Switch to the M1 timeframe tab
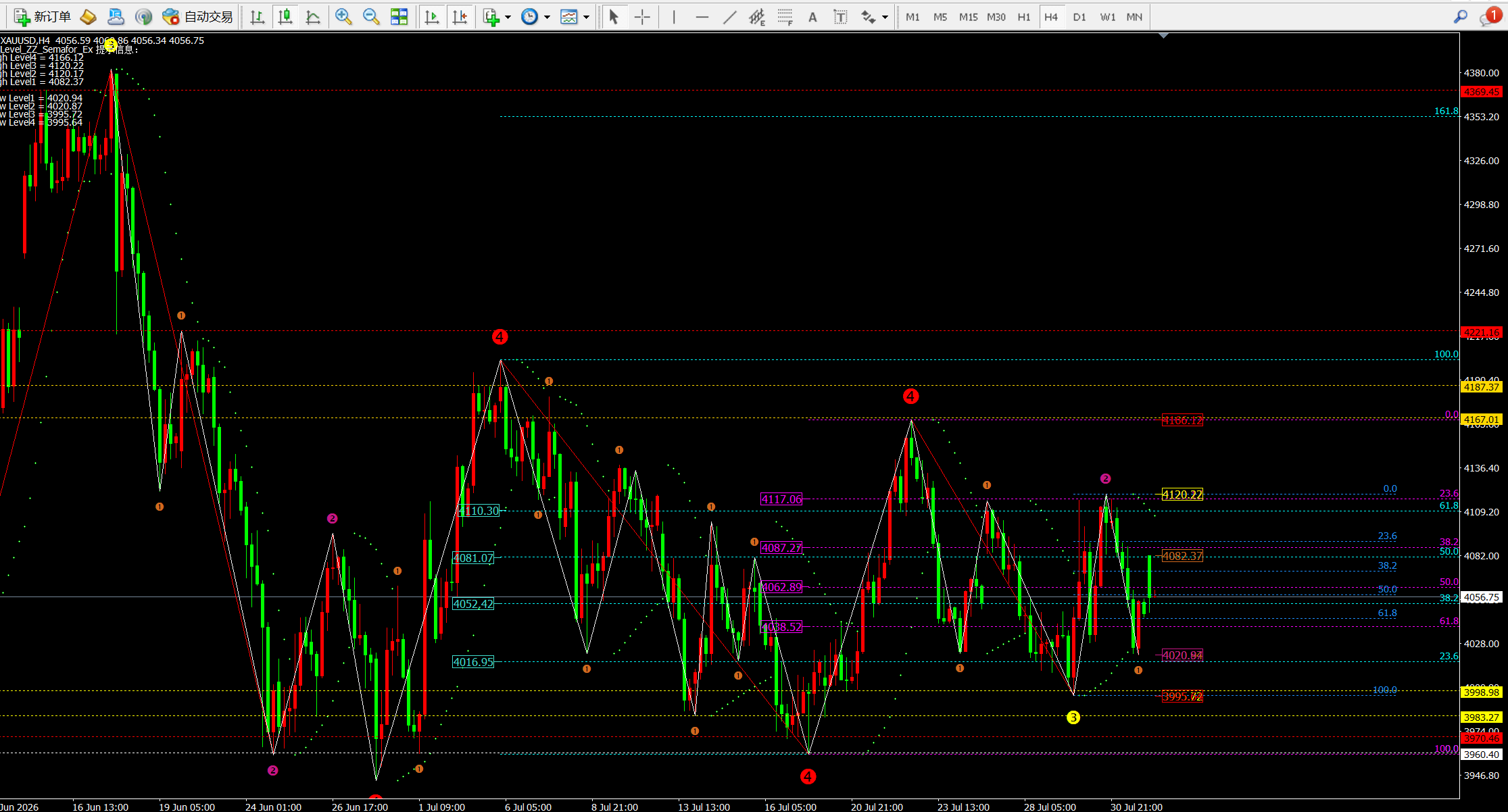The image size is (1508, 812). click(x=913, y=17)
